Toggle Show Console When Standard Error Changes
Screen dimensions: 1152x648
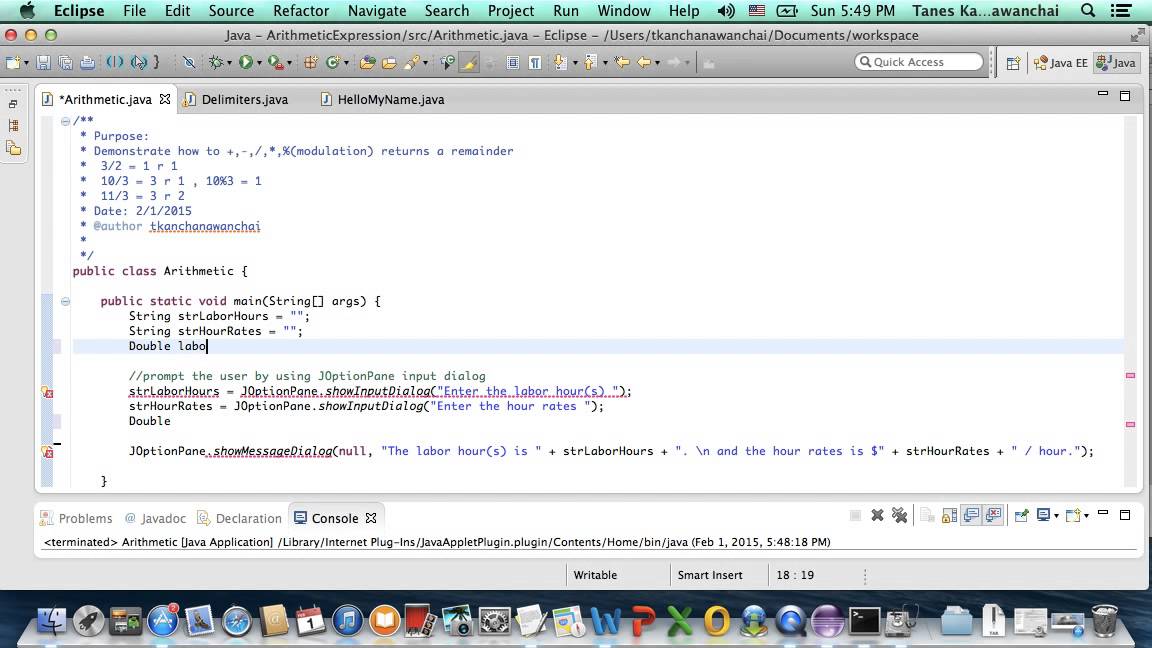pos(993,516)
